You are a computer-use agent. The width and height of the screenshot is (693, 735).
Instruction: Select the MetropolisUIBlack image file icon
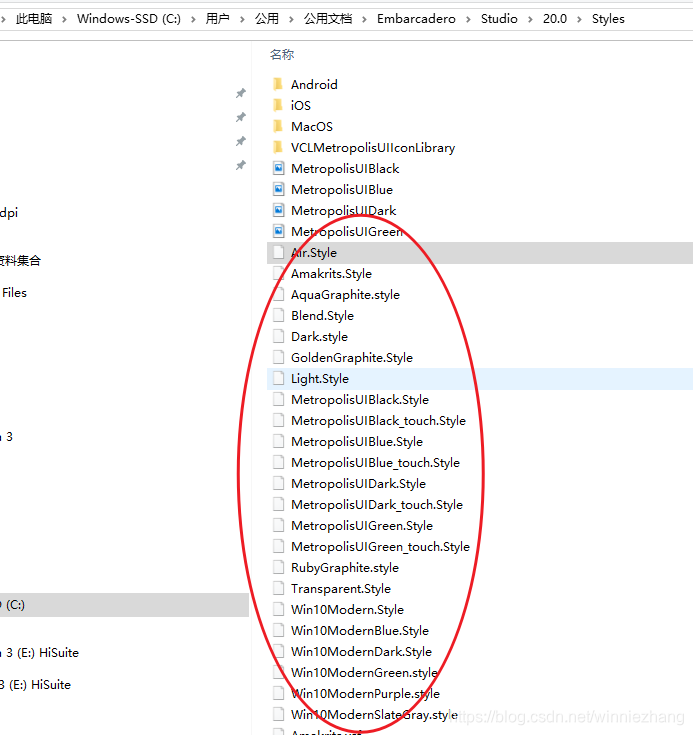pyautogui.click(x=279, y=168)
